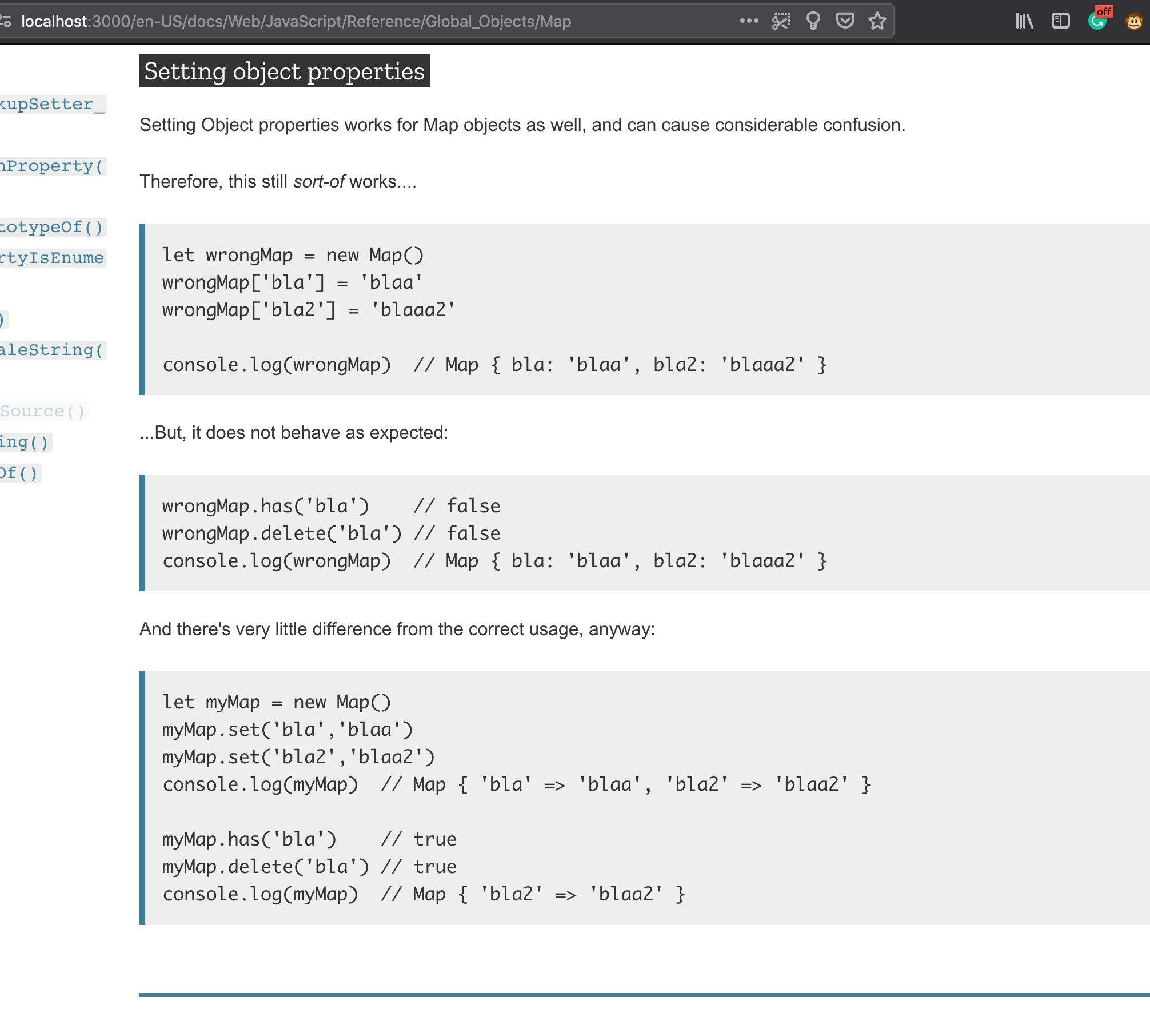Image resolution: width=1150 pixels, height=1036 pixels.
Task: Click the Of() link in the sidebar
Action: [x=20, y=472]
